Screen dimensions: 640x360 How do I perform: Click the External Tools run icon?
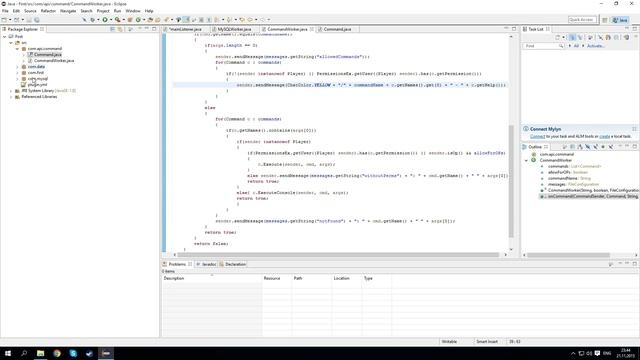click(118, 20)
